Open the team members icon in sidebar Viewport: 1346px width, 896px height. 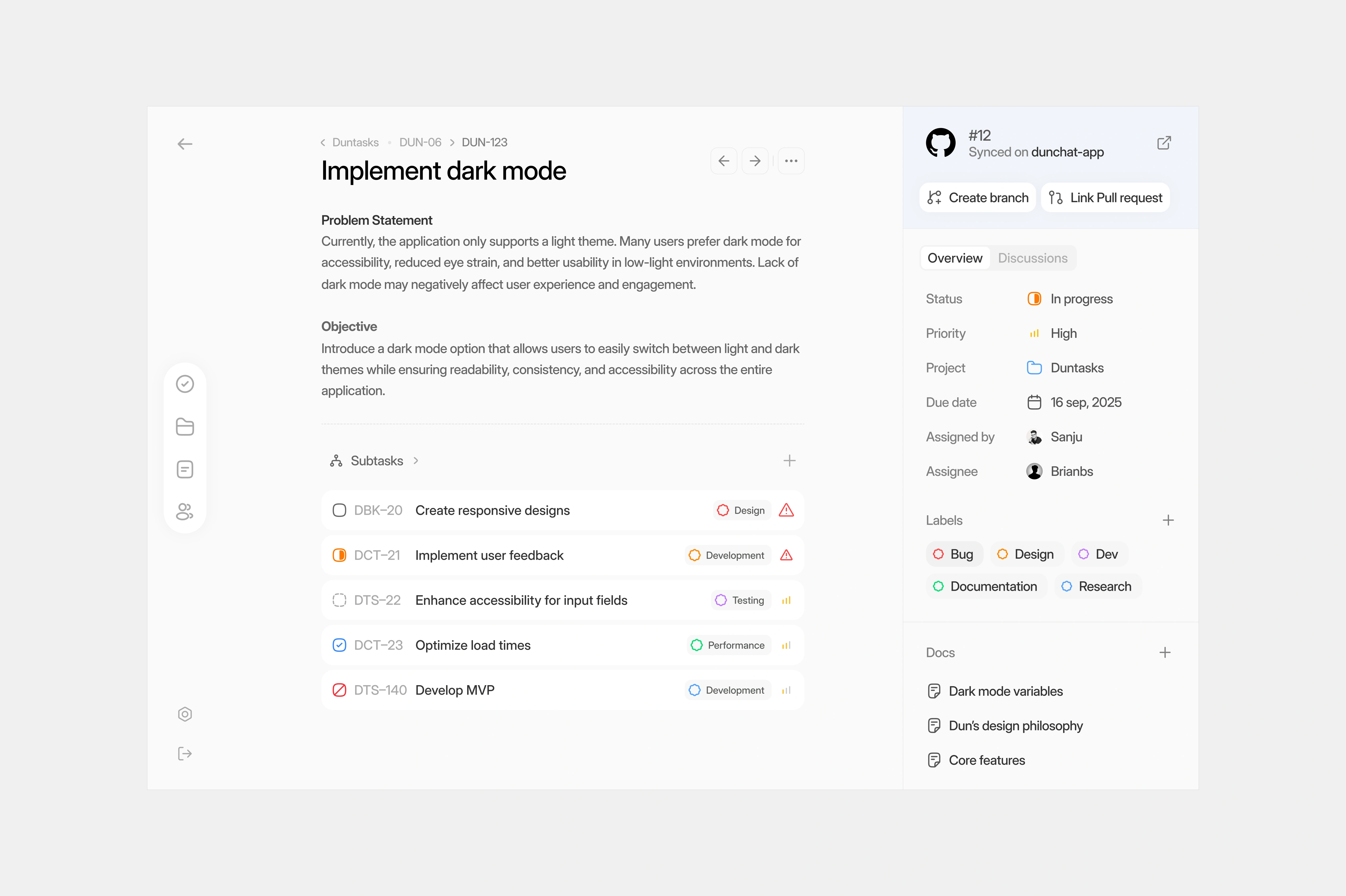click(185, 511)
